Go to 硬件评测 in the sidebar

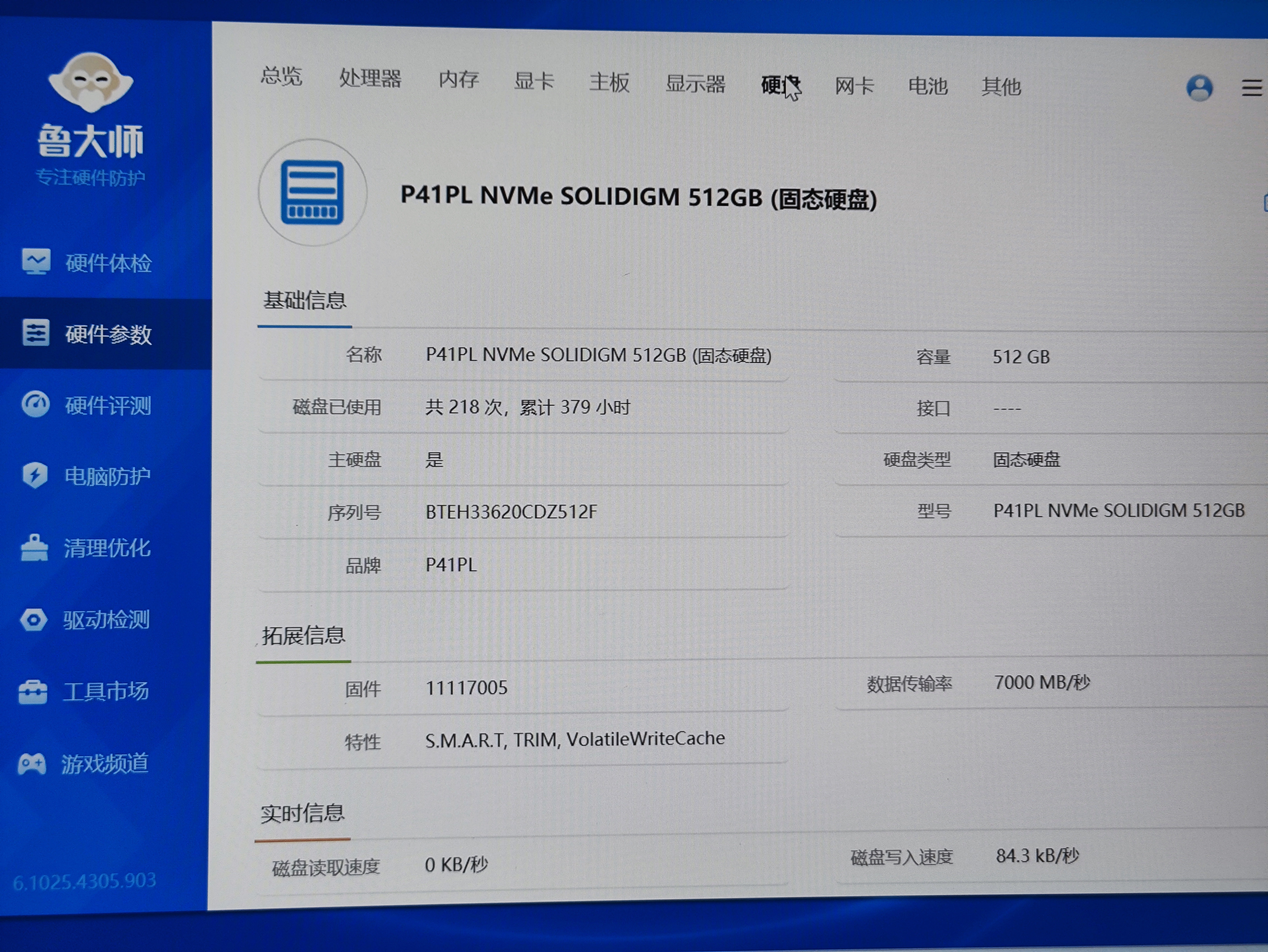[108, 405]
